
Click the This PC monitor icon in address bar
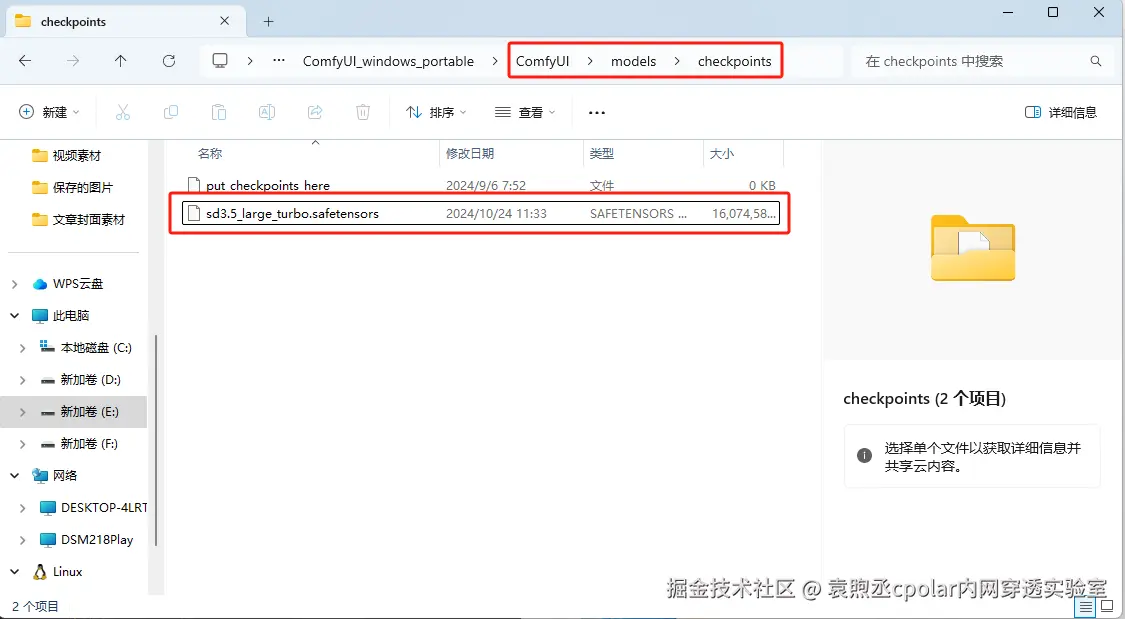(x=220, y=61)
